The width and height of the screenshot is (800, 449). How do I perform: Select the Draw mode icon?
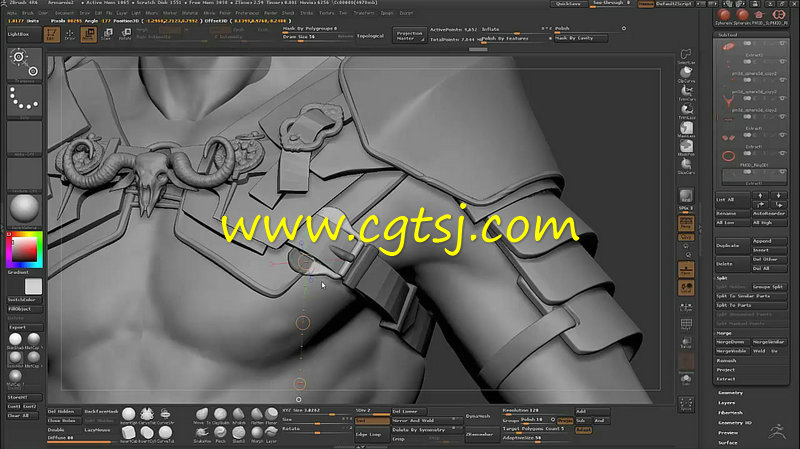pyautogui.click(x=70, y=35)
